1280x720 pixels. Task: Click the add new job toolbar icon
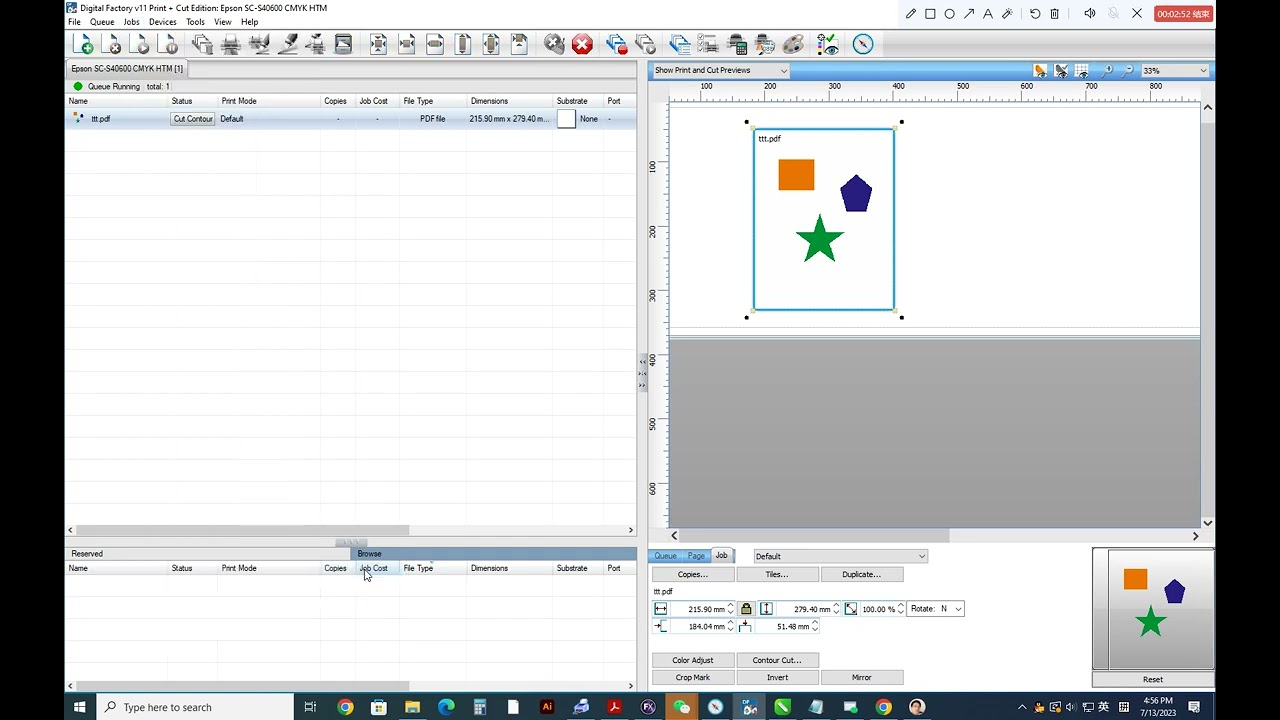pos(83,44)
